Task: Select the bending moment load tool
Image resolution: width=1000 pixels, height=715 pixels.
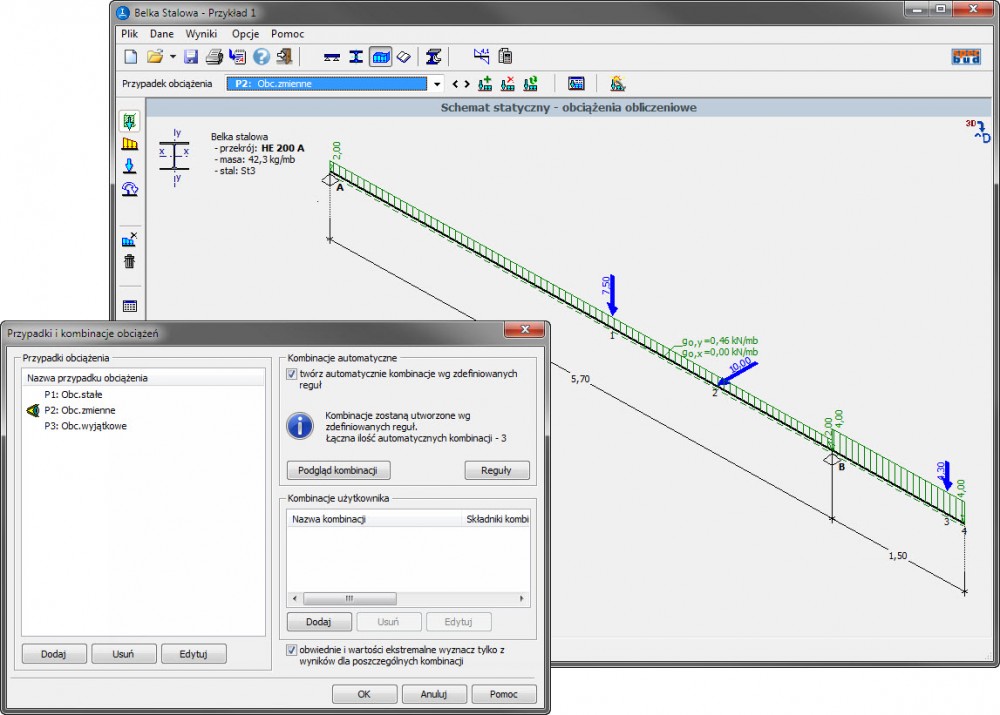Action: click(129, 188)
